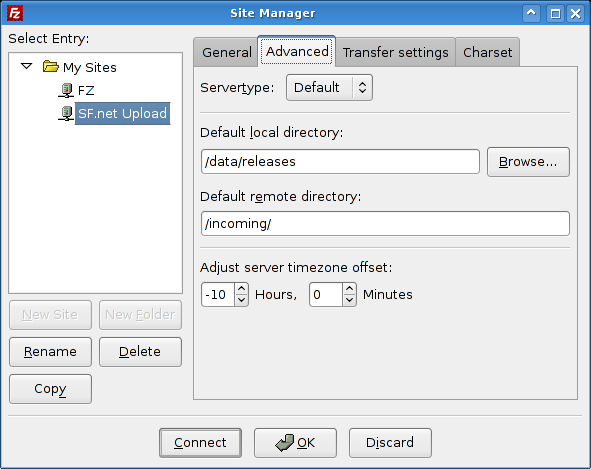The width and height of the screenshot is (591, 469).
Task: Switch to the Charset tab
Action: [x=487, y=52]
